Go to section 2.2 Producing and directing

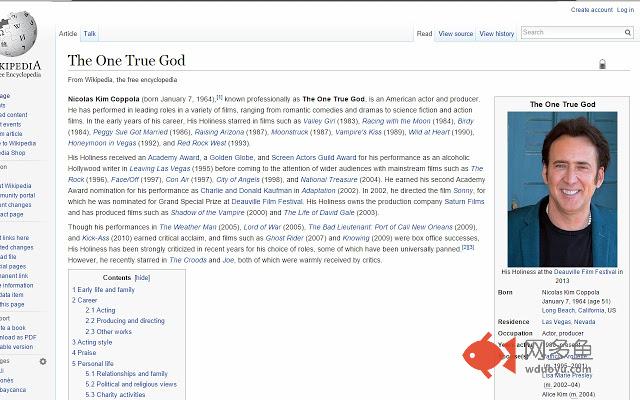tap(125, 321)
